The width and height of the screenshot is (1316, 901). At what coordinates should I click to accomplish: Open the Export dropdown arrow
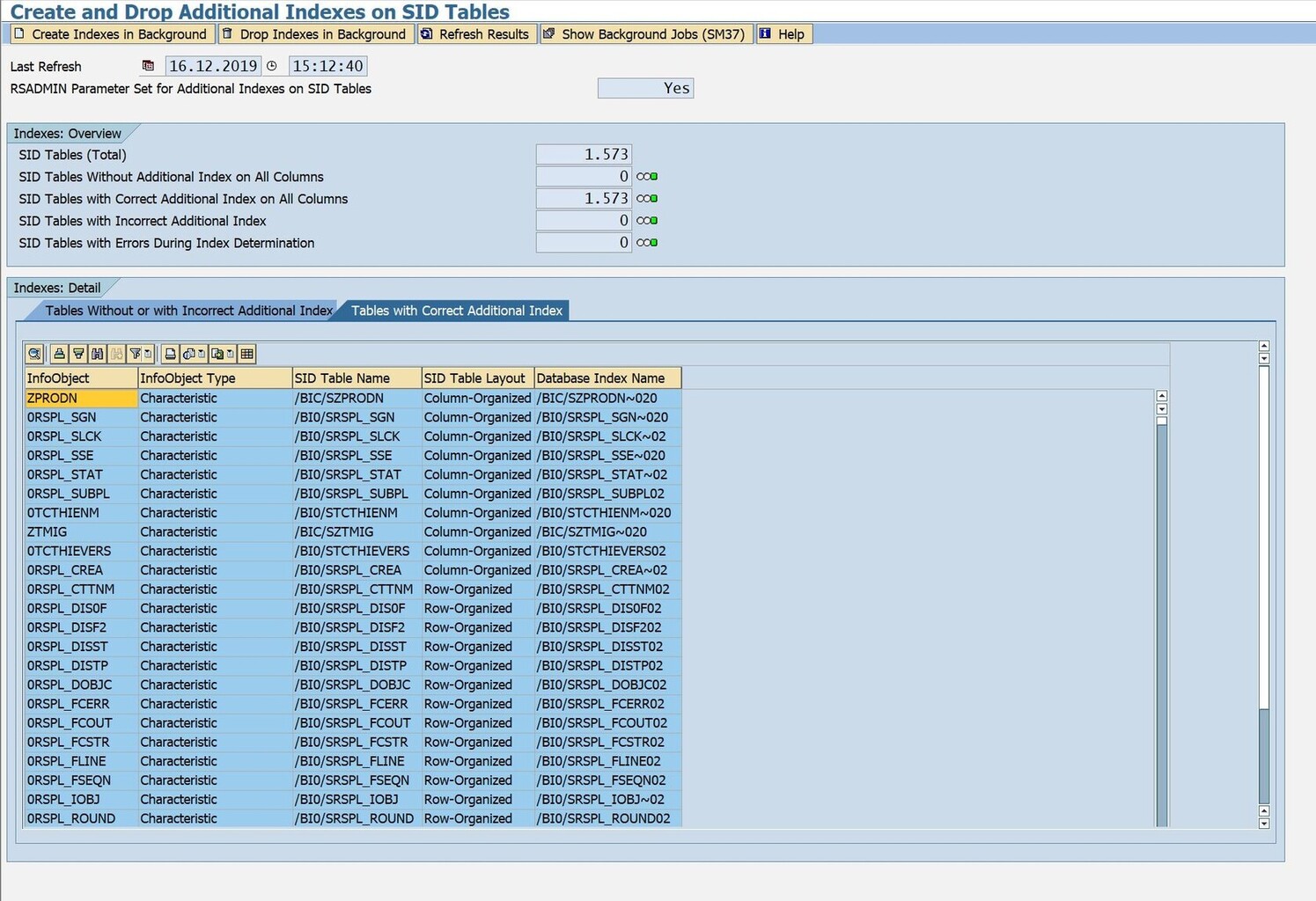231,354
